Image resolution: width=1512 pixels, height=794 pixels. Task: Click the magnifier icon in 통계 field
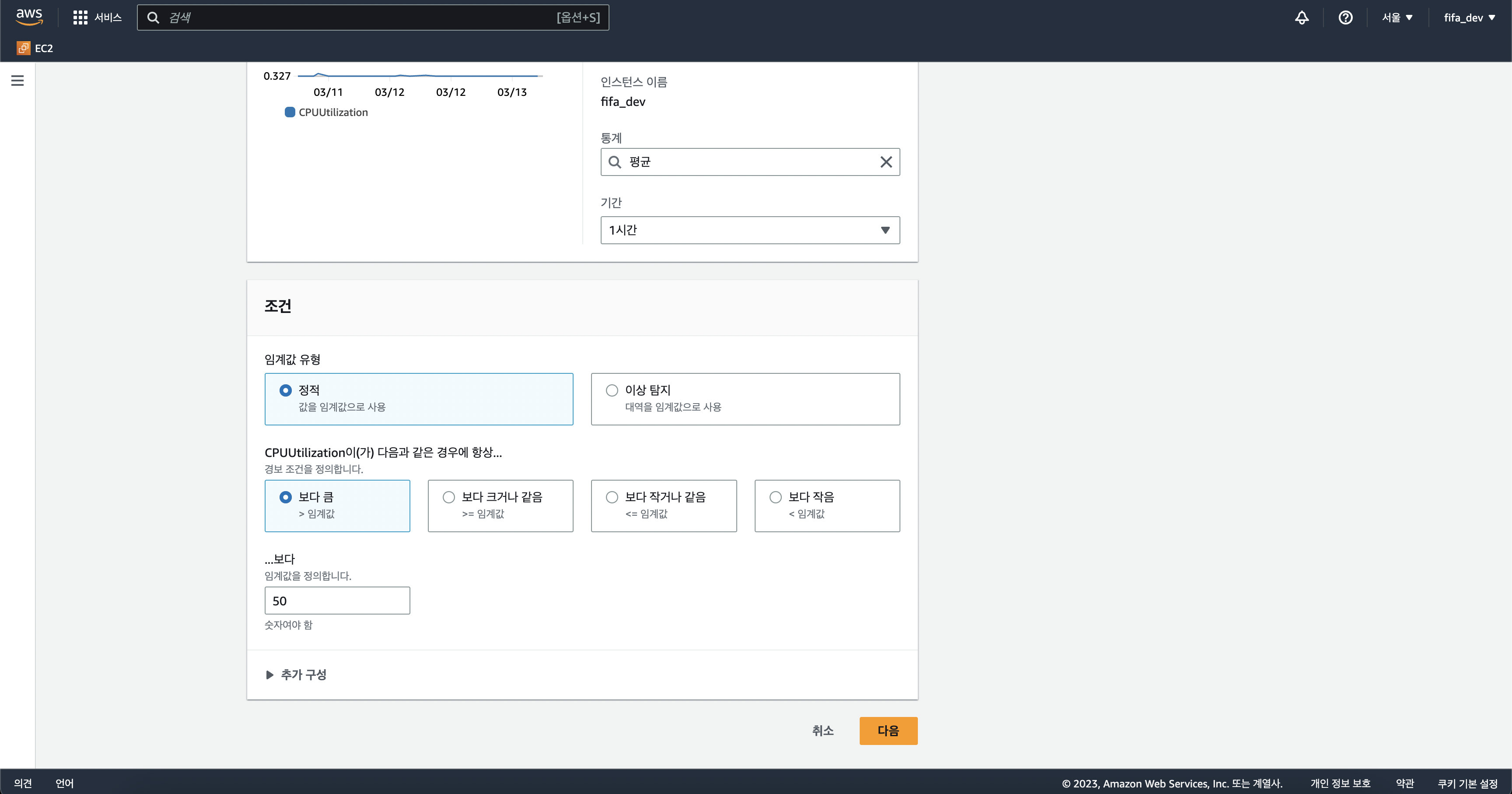click(x=615, y=162)
